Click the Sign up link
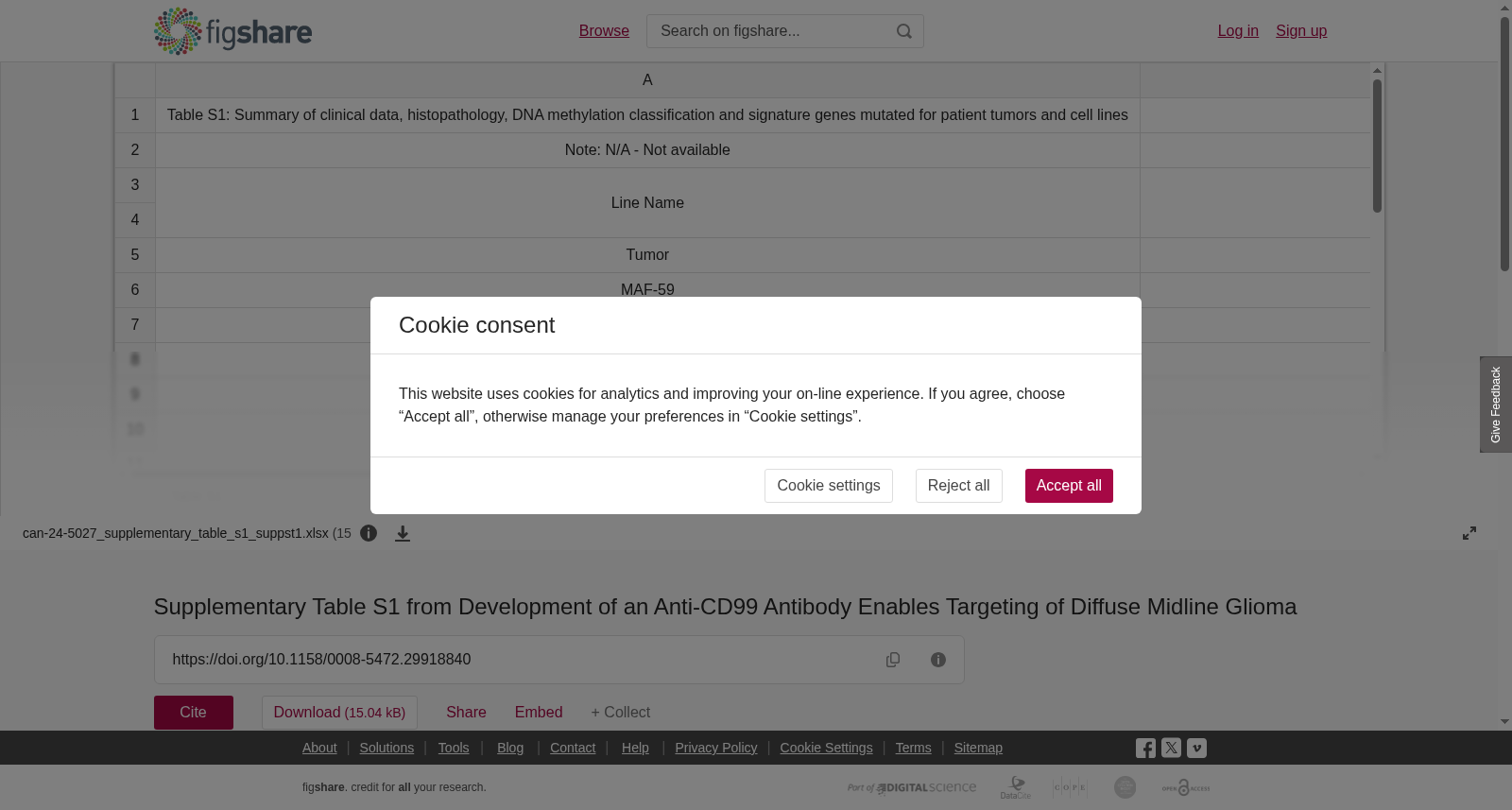The image size is (1512, 810). click(x=1301, y=31)
